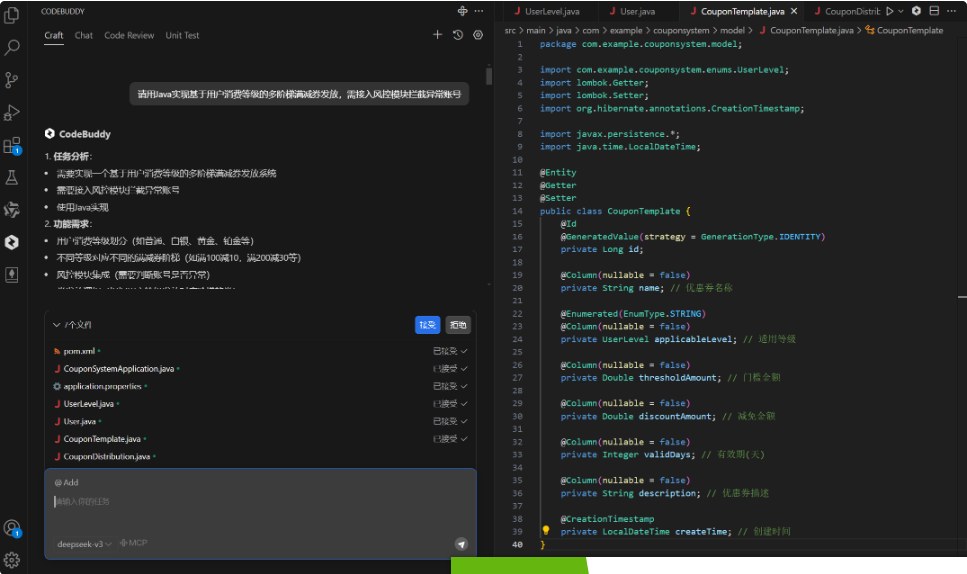The image size is (967, 574).
Task: Open CodeBuddy conversation history
Action: (x=458, y=35)
